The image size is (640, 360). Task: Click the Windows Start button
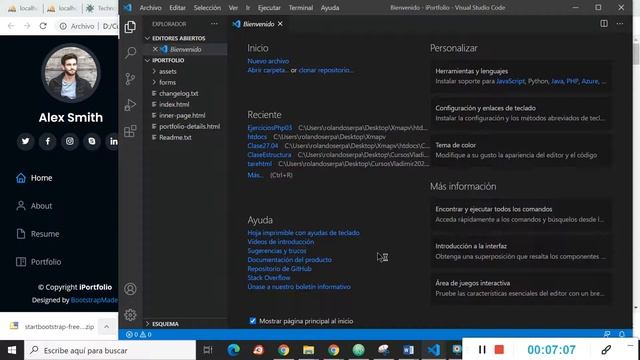(x=12, y=350)
